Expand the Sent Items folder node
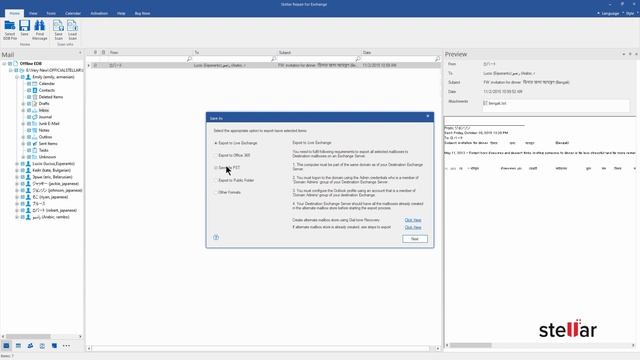 pyautogui.click(x=23, y=144)
